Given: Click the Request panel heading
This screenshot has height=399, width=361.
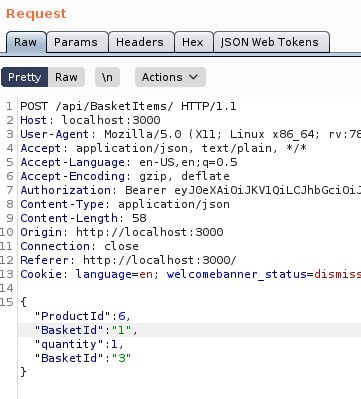Looking at the screenshot, I should point(36,14).
